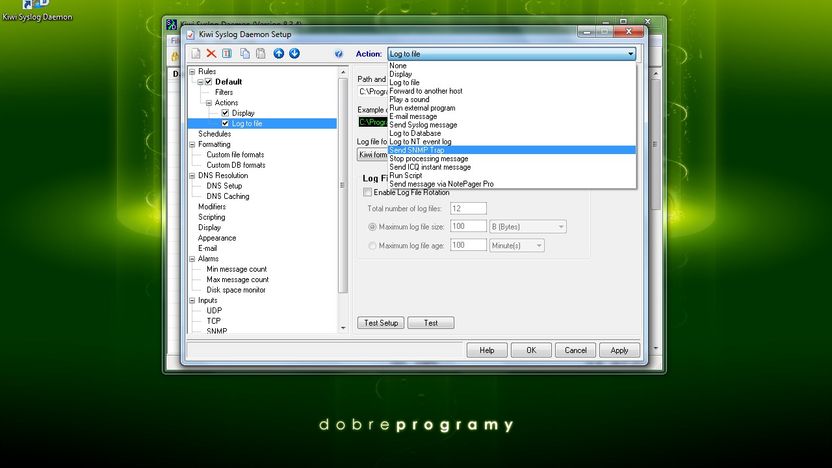Open Modifiers in the setup tree
This screenshot has width=832, height=468.
coord(212,207)
